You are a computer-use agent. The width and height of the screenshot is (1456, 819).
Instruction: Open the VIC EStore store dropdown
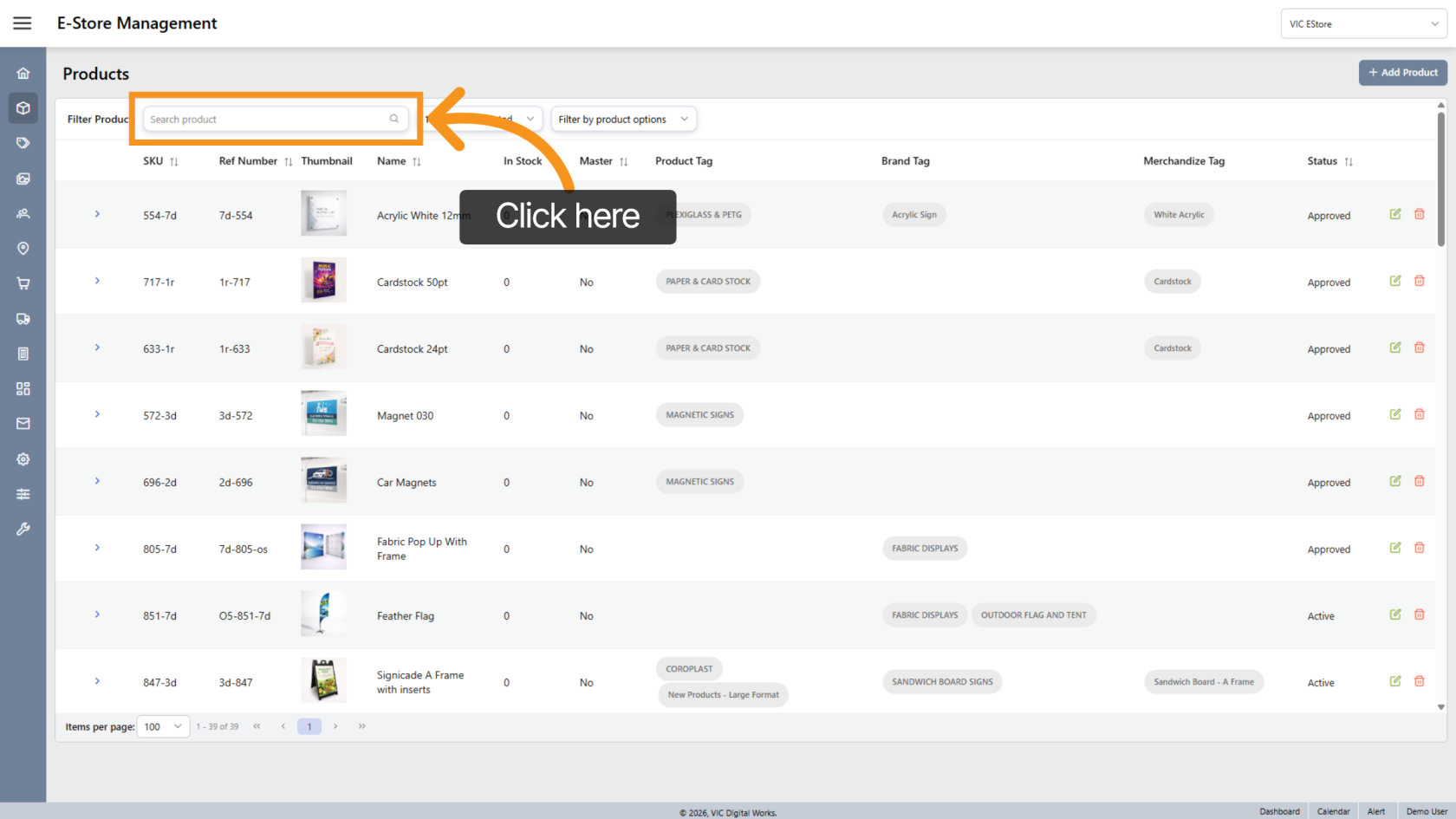coord(1362,24)
